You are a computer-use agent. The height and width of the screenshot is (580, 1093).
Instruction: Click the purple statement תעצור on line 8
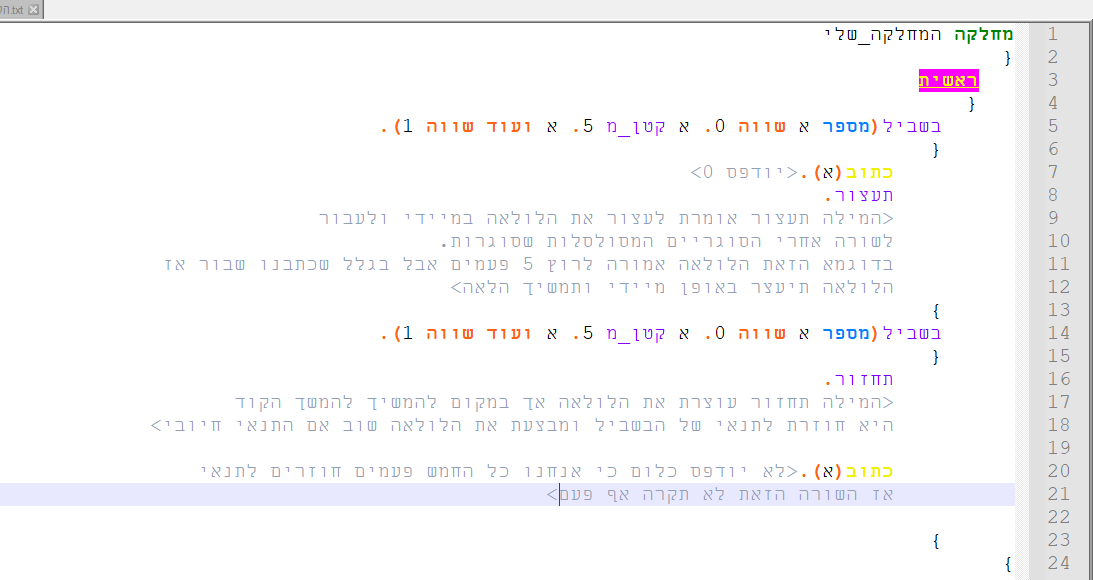tap(865, 195)
